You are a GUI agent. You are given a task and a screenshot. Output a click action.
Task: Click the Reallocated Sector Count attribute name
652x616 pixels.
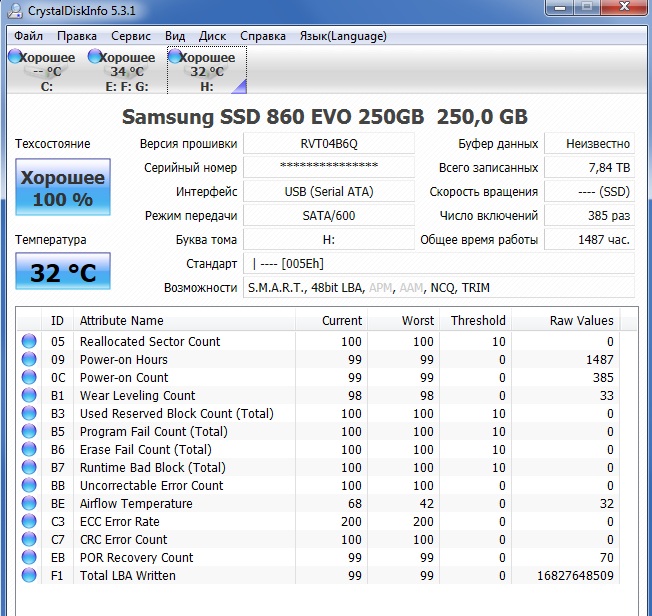(150, 341)
